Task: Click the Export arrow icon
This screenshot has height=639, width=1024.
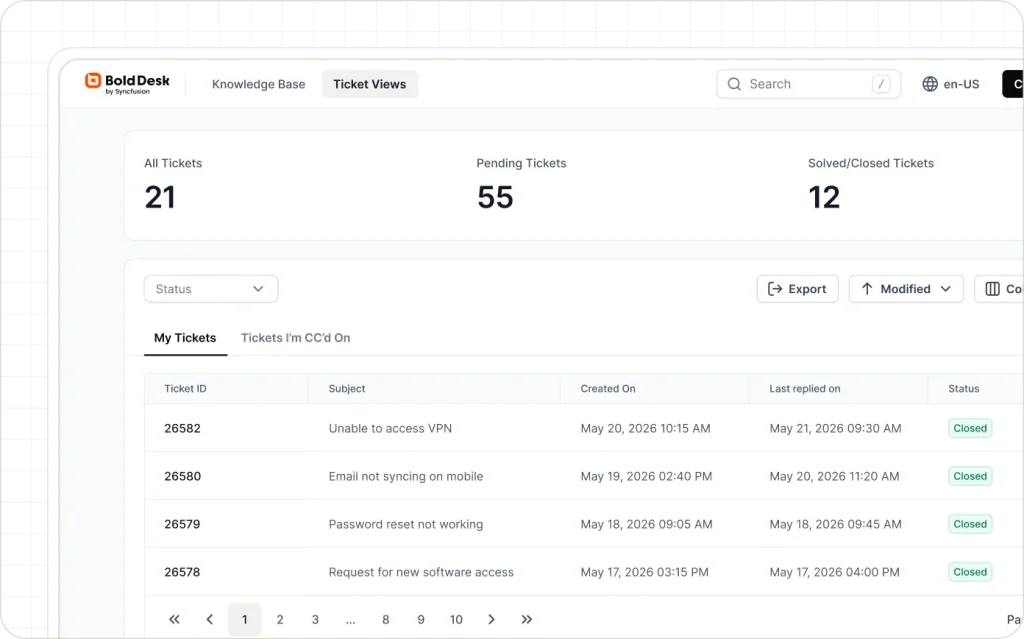Action: pyautogui.click(x=775, y=289)
